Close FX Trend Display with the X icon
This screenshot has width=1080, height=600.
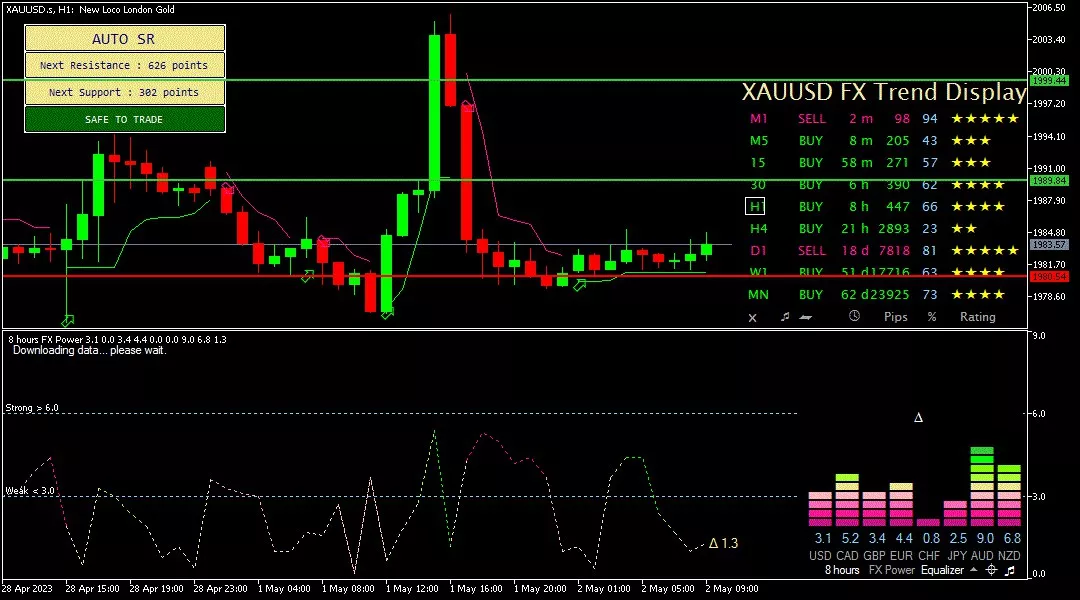coord(752,318)
